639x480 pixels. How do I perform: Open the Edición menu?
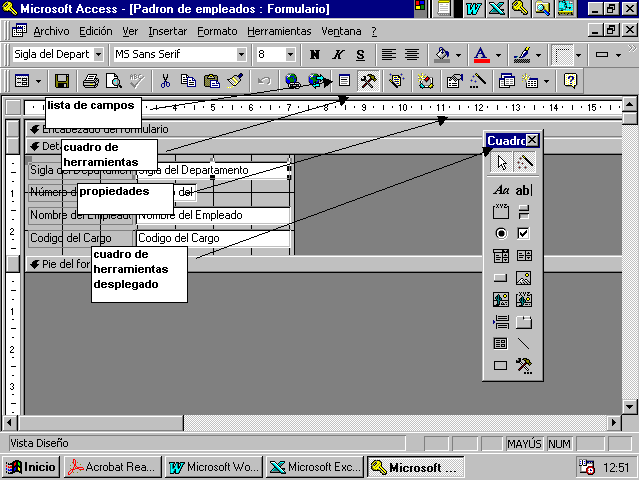(x=96, y=31)
